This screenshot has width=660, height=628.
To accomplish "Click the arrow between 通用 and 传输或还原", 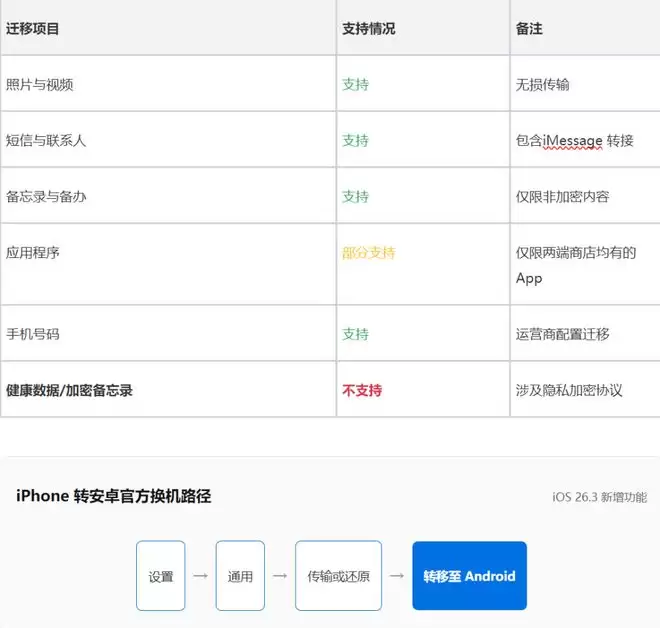I will (280, 576).
